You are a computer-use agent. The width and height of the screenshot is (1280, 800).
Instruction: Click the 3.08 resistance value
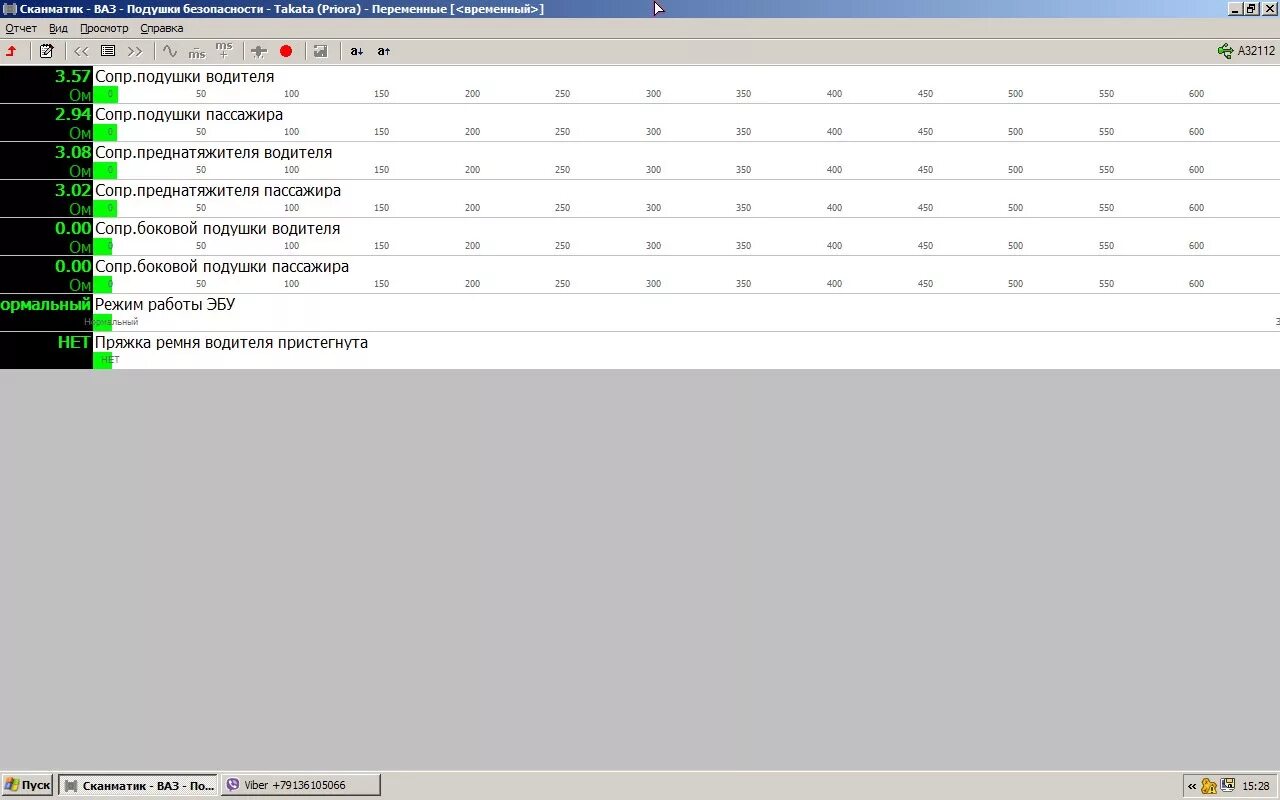click(x=73, y=152)
